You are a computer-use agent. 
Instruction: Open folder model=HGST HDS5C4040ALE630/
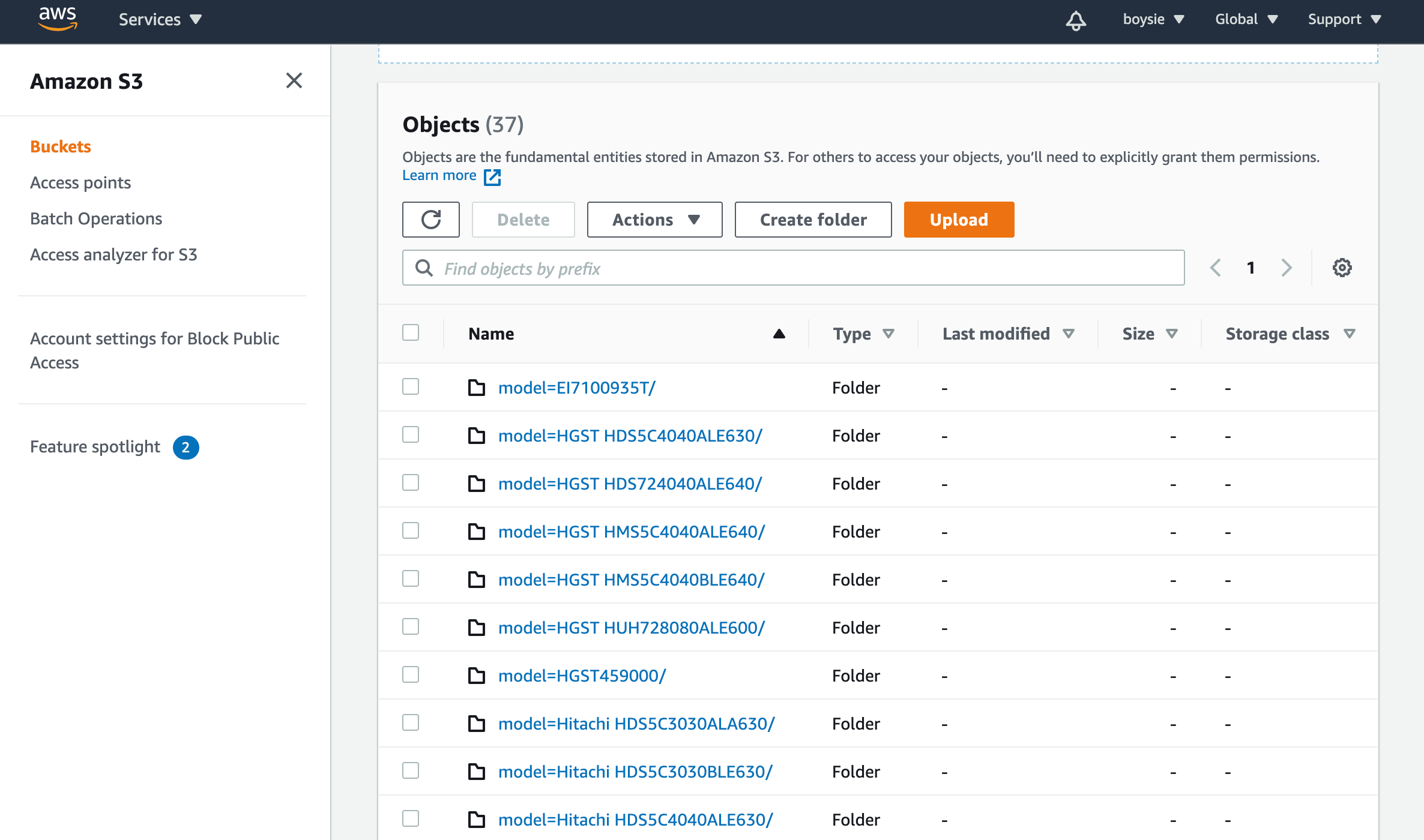click(x=630, y=436)
